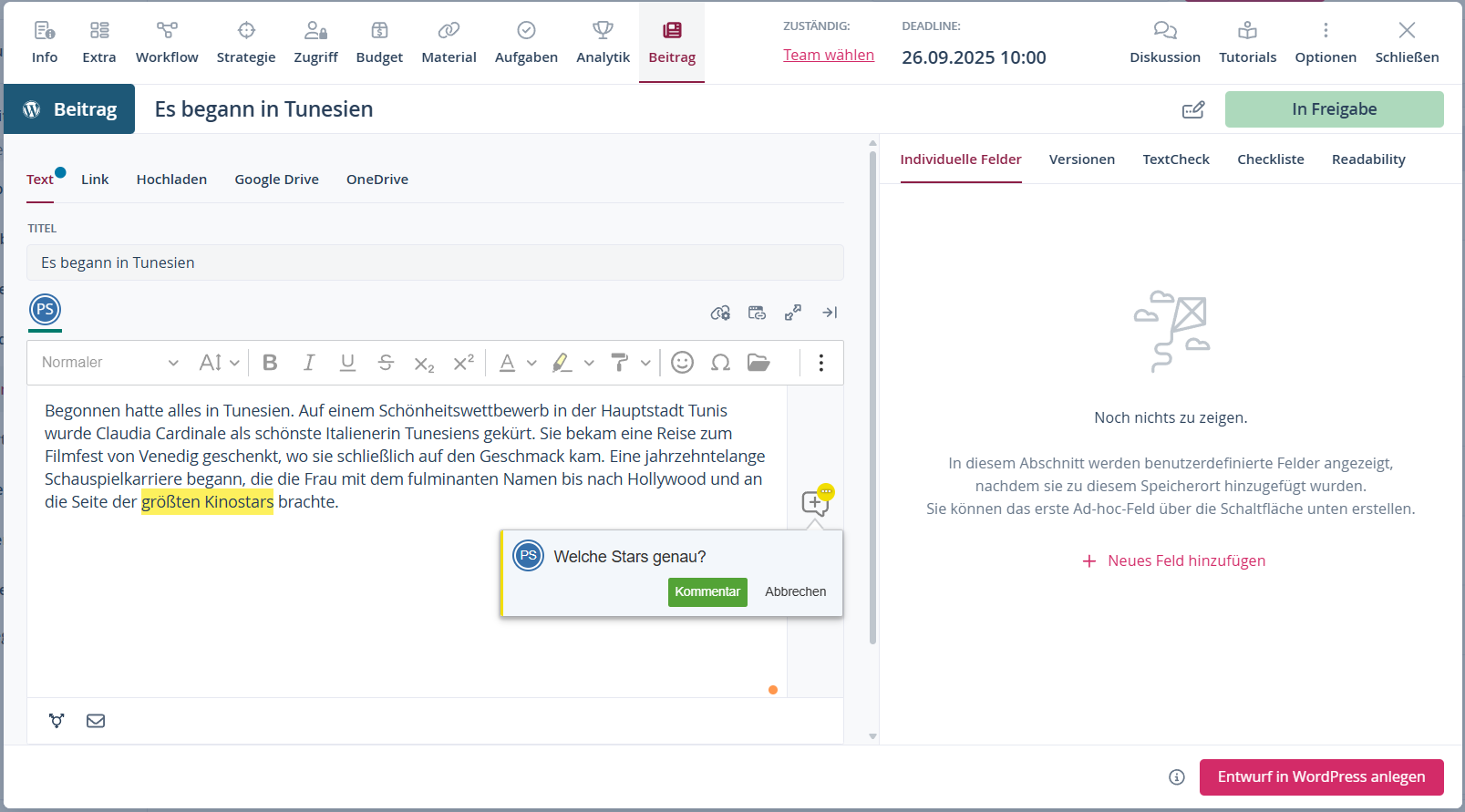
Task: Open the highlight color dropdown arrow
Action: tap(589, 363)
